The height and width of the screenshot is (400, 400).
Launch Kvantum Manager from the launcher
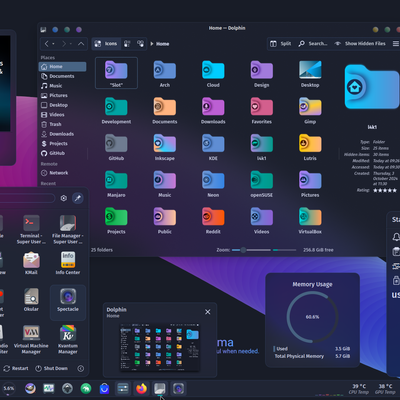pos(68,339)
